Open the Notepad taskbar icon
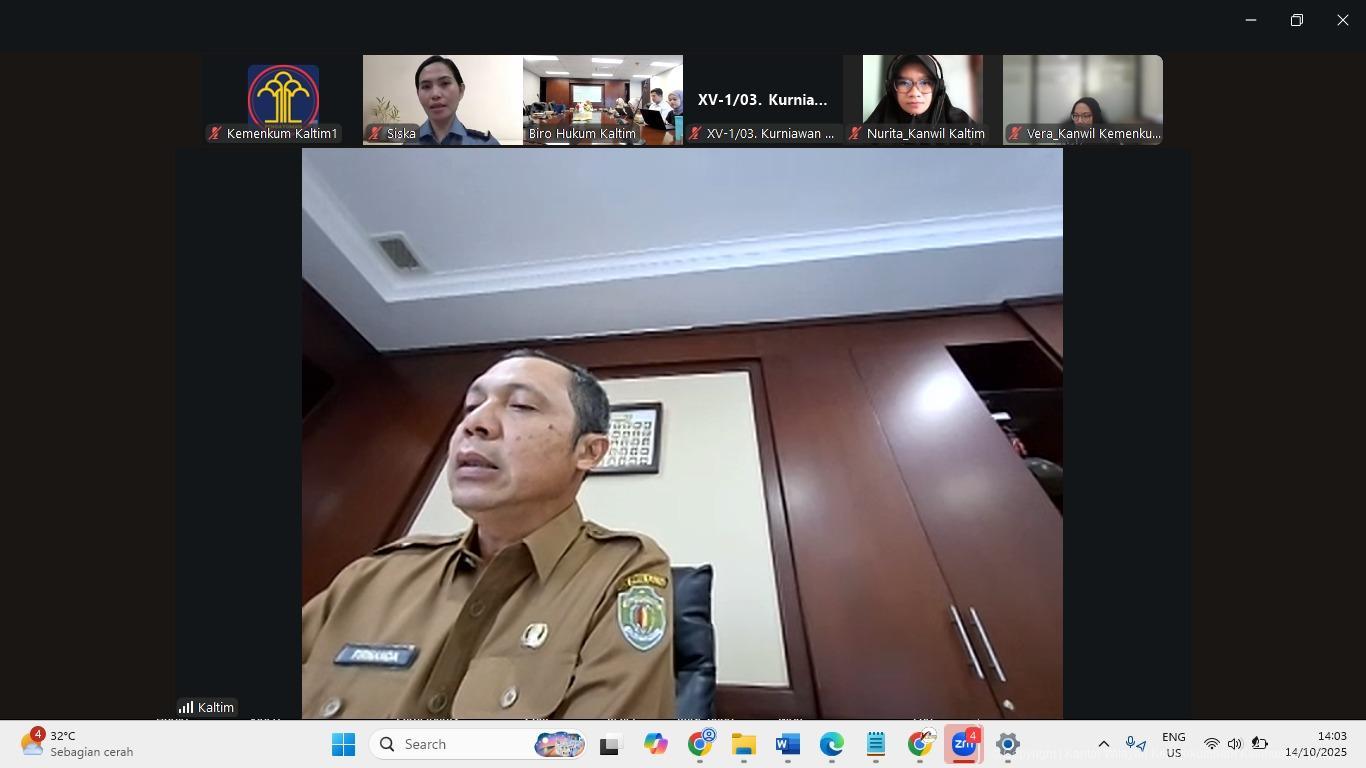The width and height of the screenshot is (1366, 768). 876,744
